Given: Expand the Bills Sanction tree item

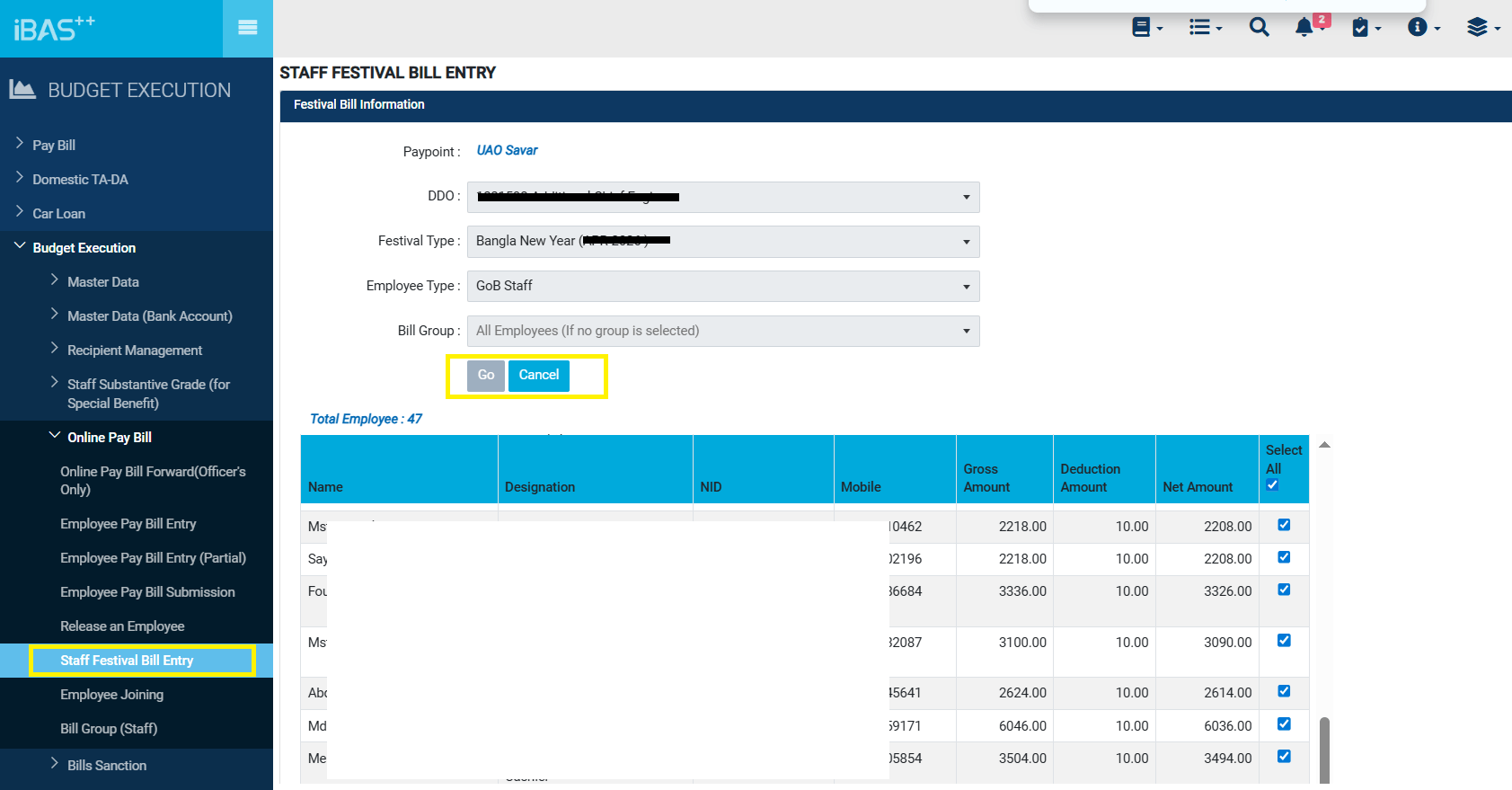Looking at the screenshot, I should (x=106, y=766).
